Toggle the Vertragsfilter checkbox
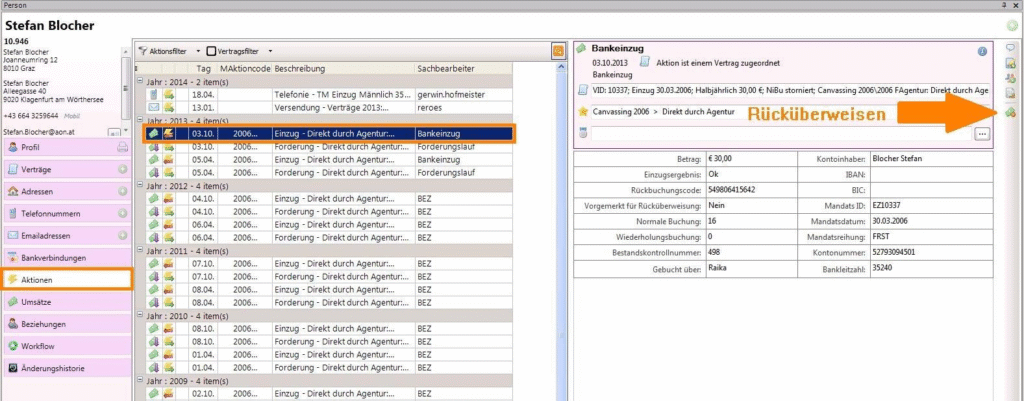Image resolution: width=1024 pixels, height=401 pixels. (x=211, y=51)
